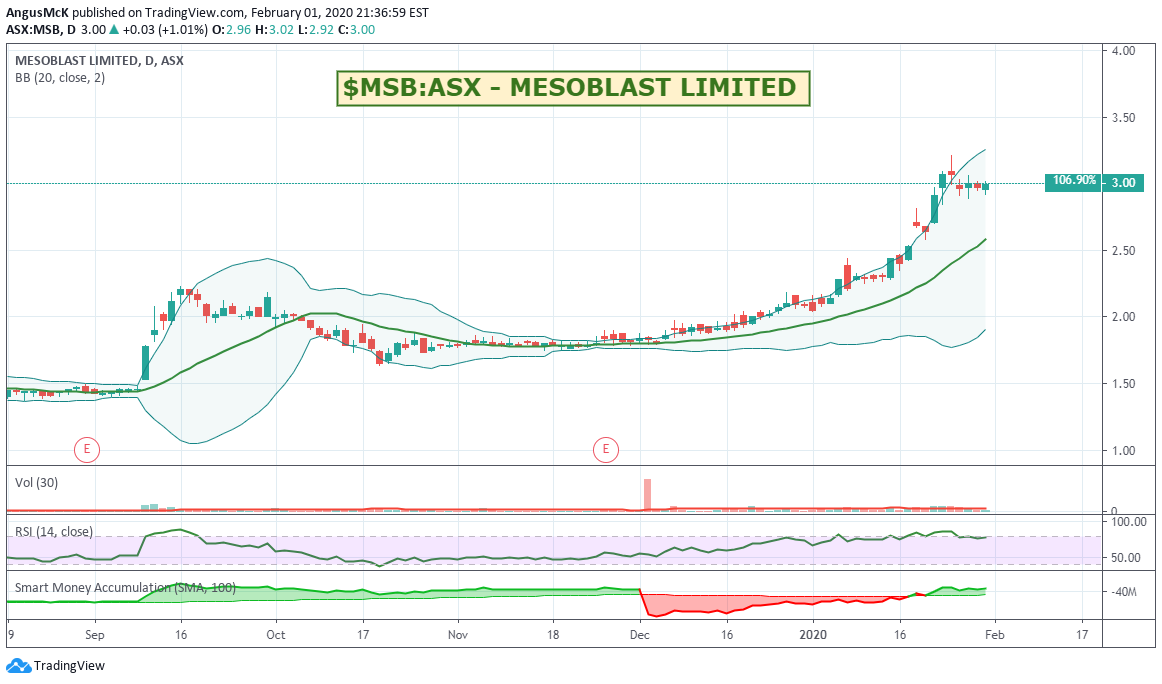Screen dimensions: 1162x684
Task: Click the 2020 date axis label
Action: 813,634
